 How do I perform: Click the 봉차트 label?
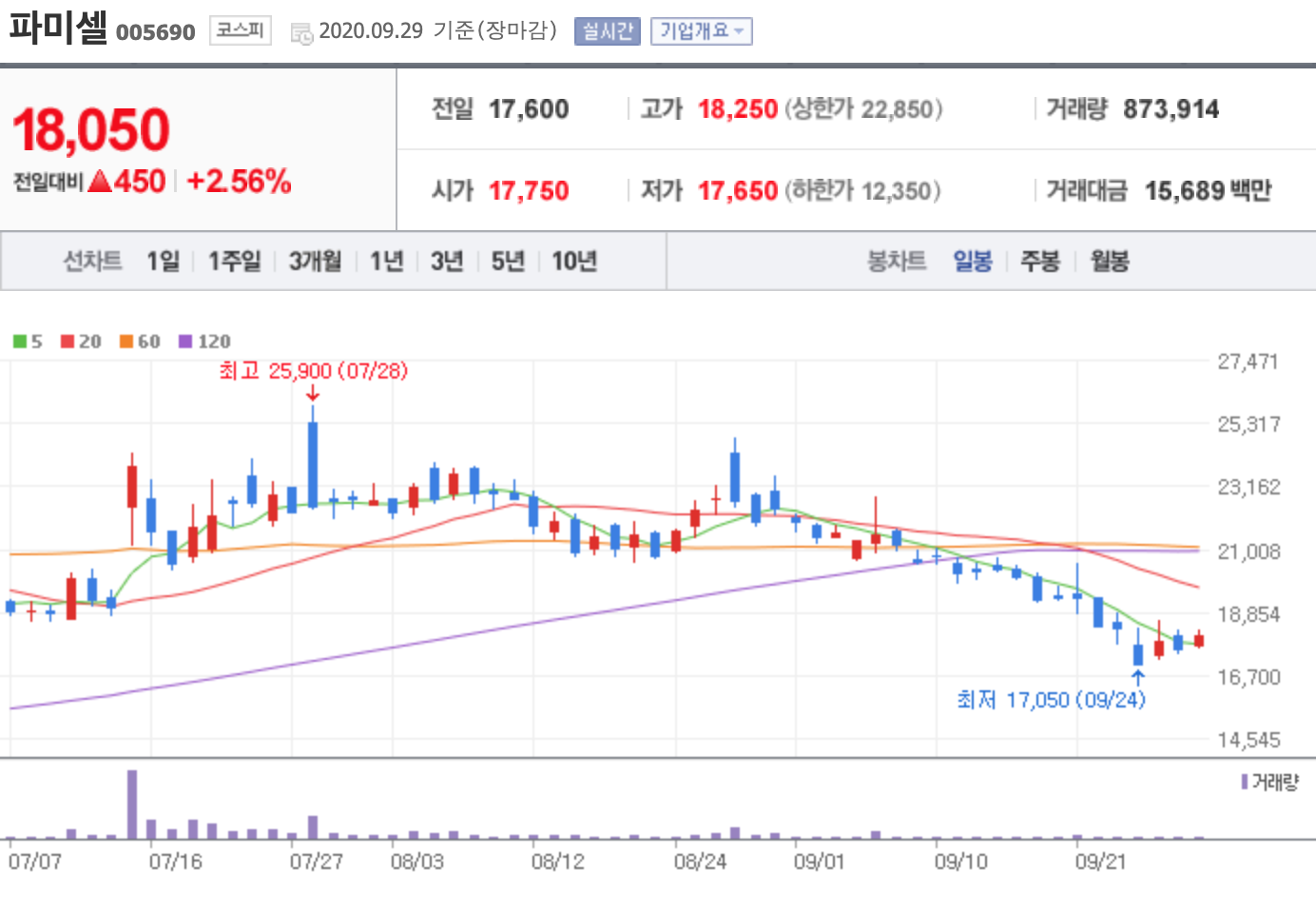pos(897,261)
